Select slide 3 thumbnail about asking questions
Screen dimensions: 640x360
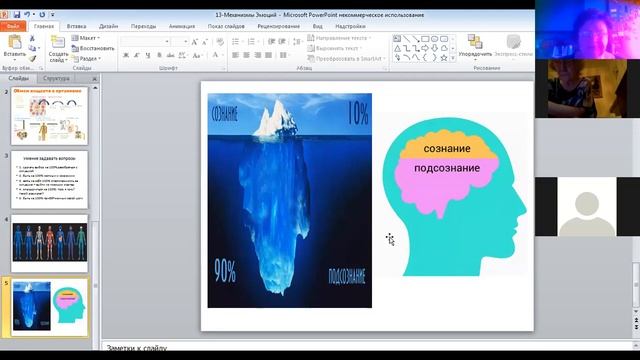(x=49, y=180)
